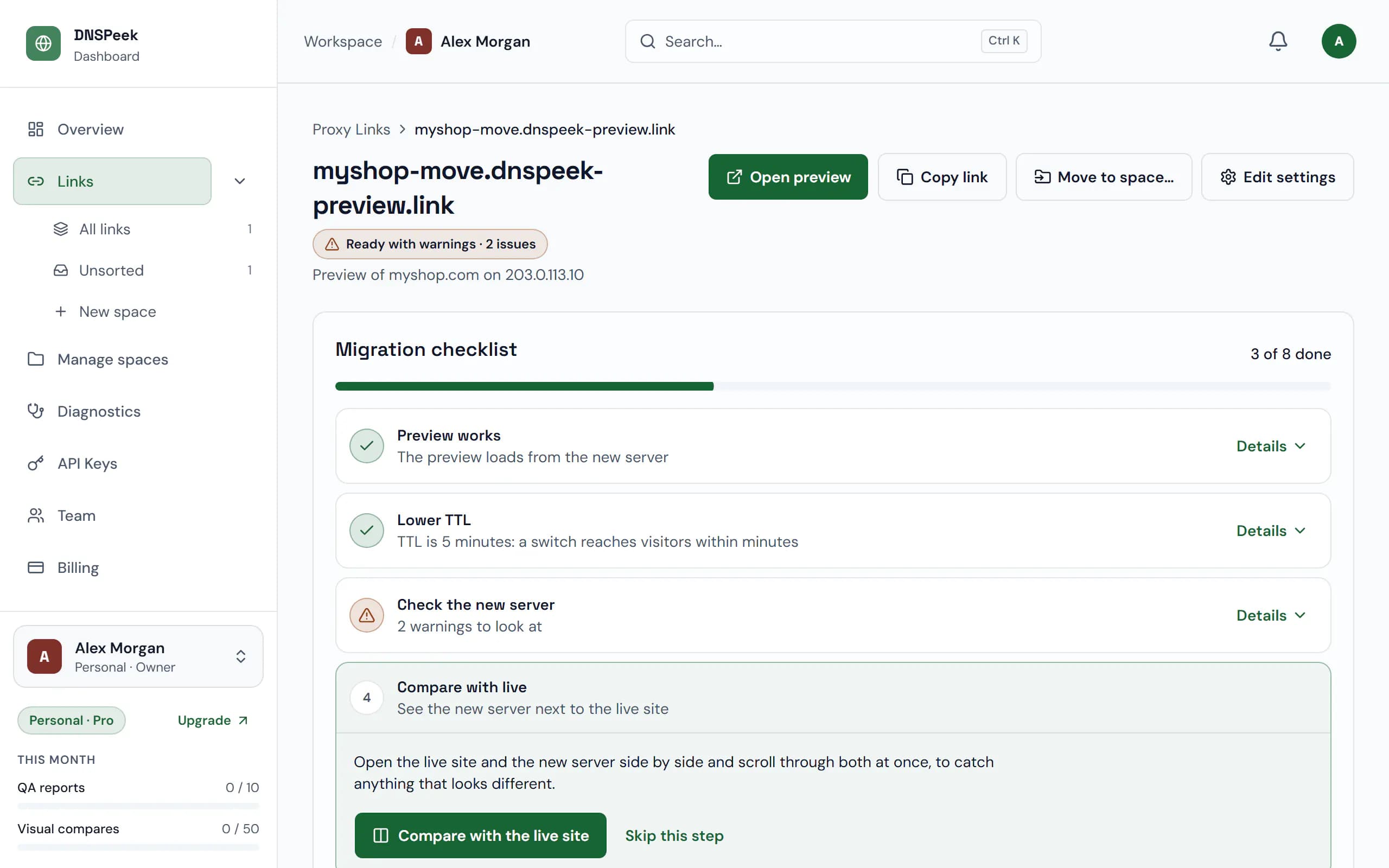
Task: Click Move to space button
Action: coord(1104,177)
